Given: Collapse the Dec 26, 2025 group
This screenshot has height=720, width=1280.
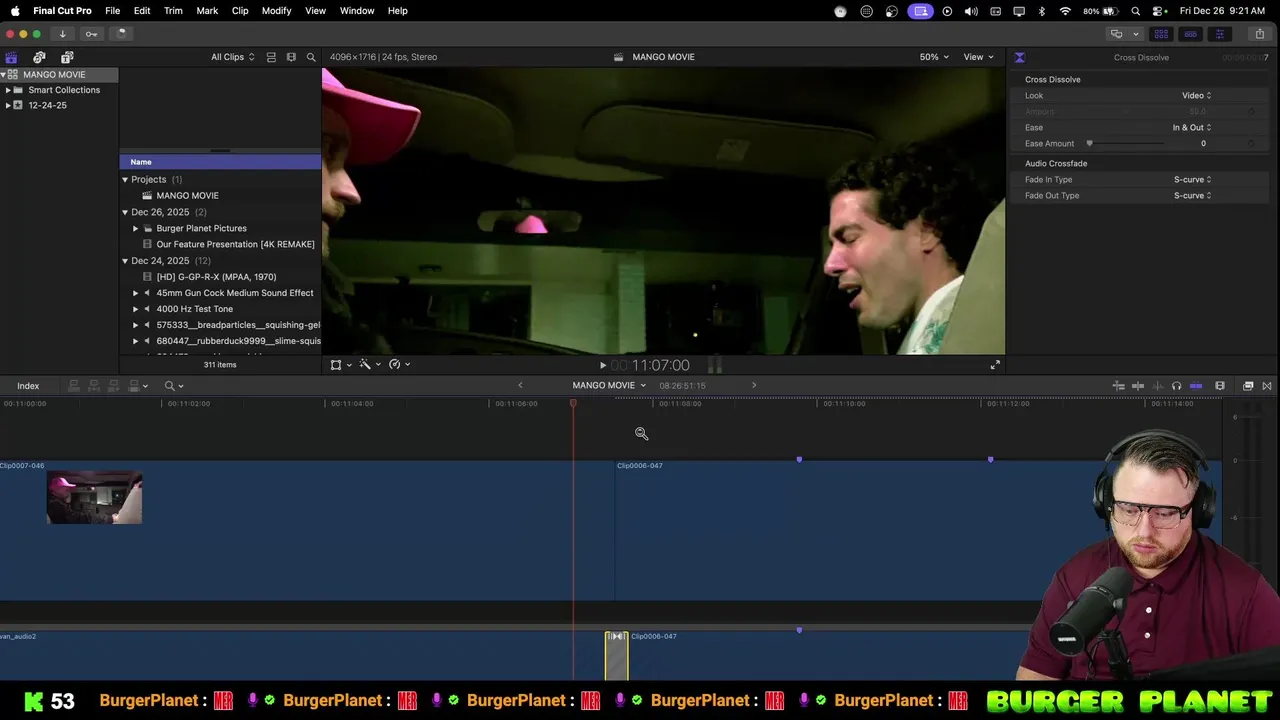Looking at the screenshot, I should (x=125, y=212).
